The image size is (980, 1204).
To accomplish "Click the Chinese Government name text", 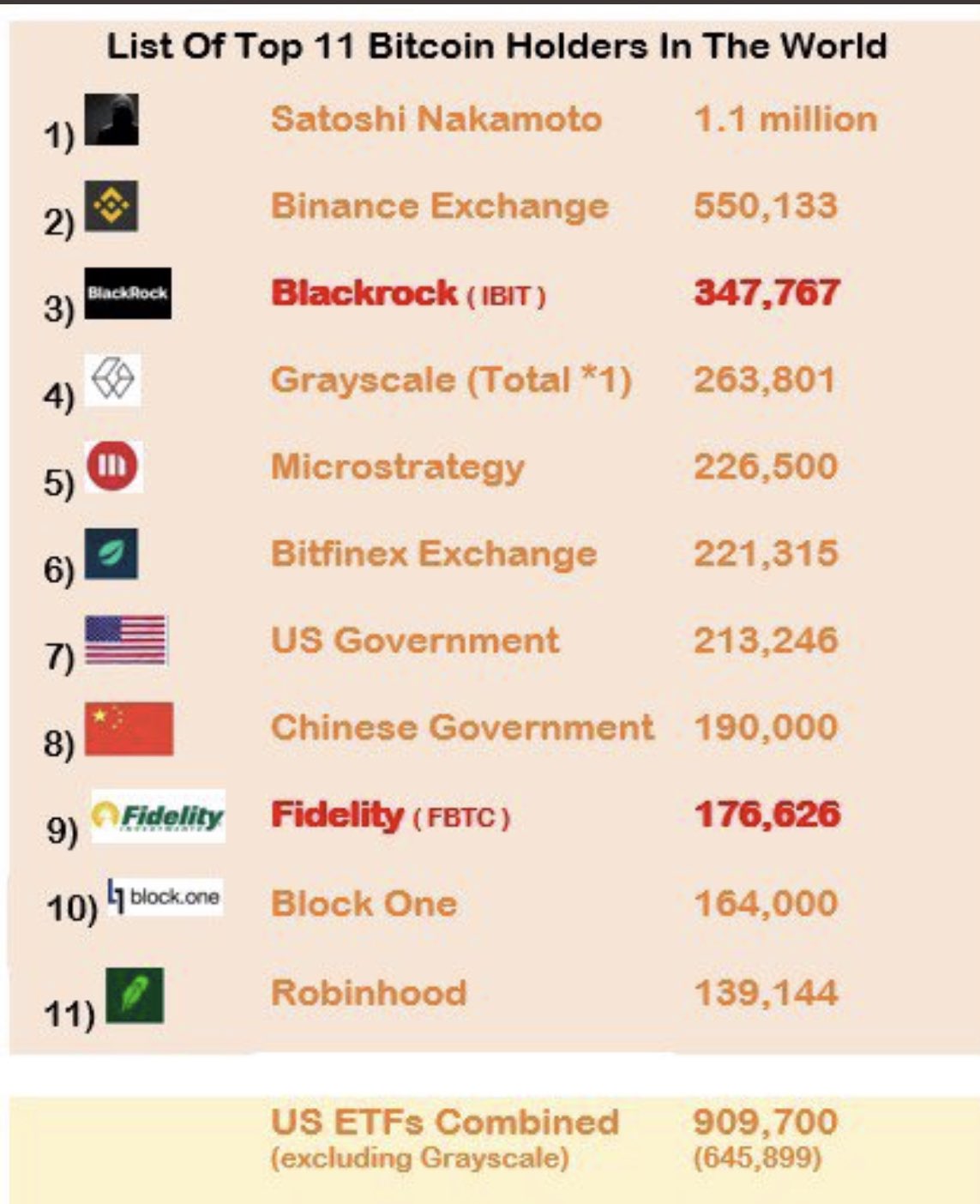I will point(462,727).
